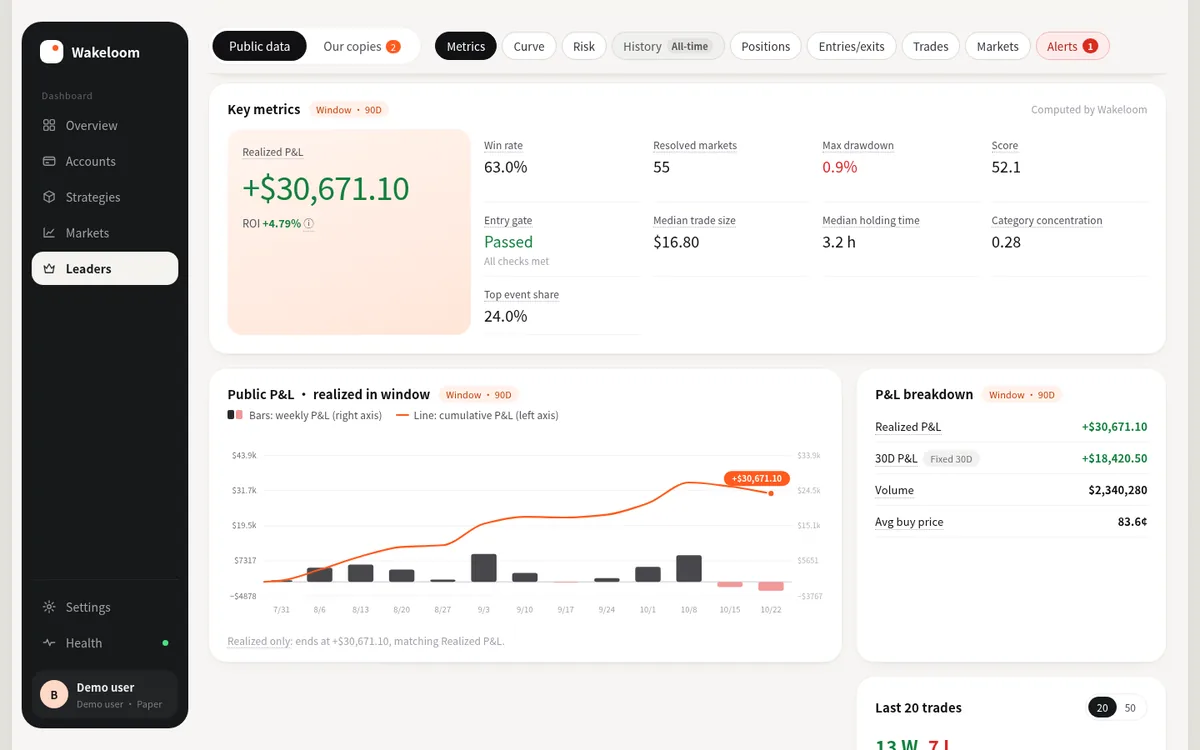Click the ROI info icon

pyautogui.click(x=309, y=224)
